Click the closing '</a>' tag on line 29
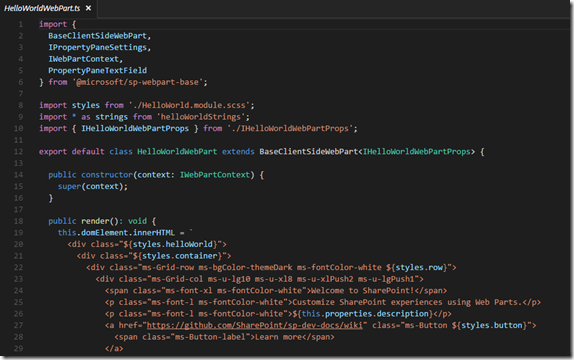 114,349
